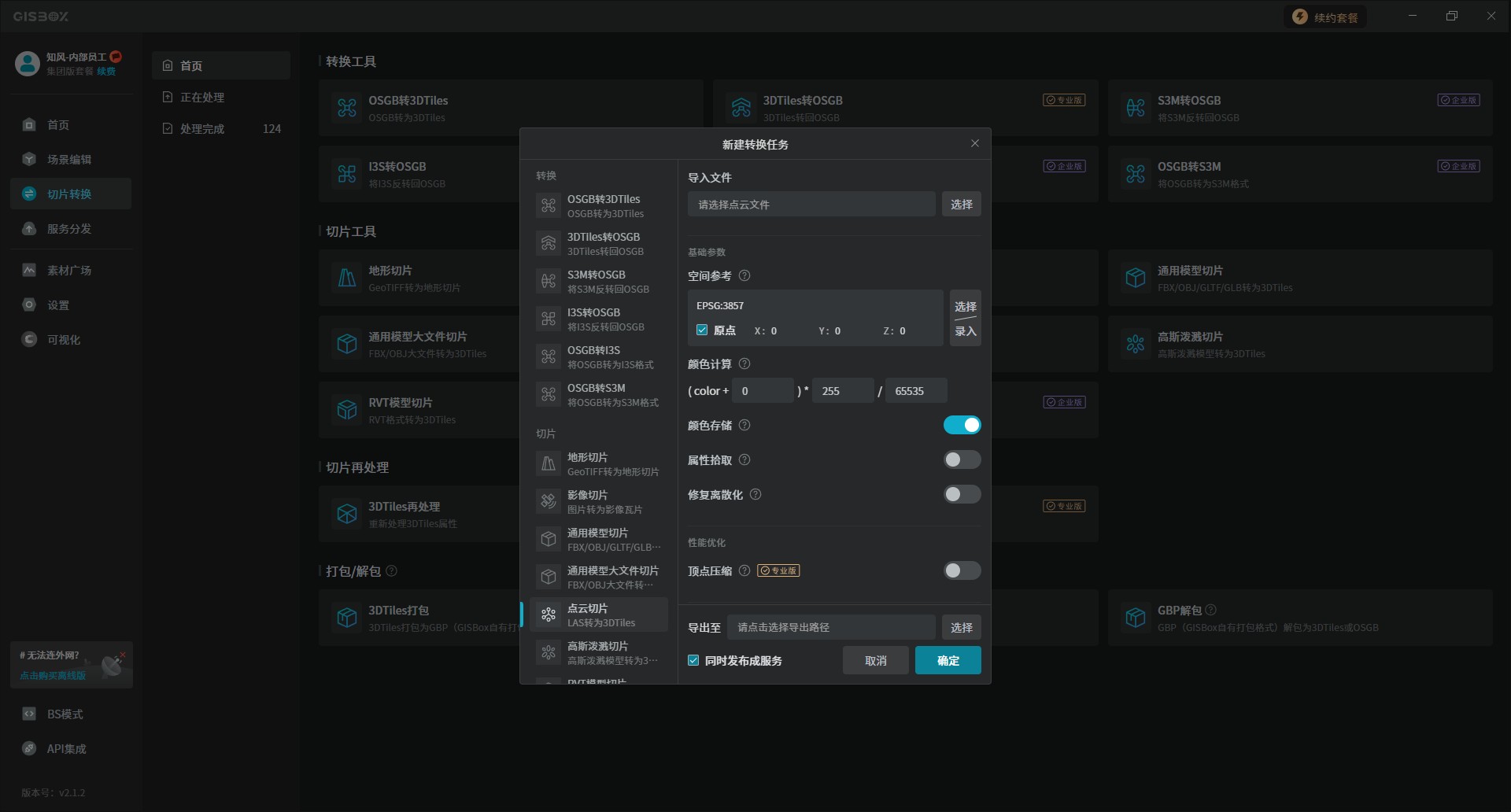Enable the 顶点压缩 toggle
This screenshot has height=812, width=1511.
tap(962, 571)
